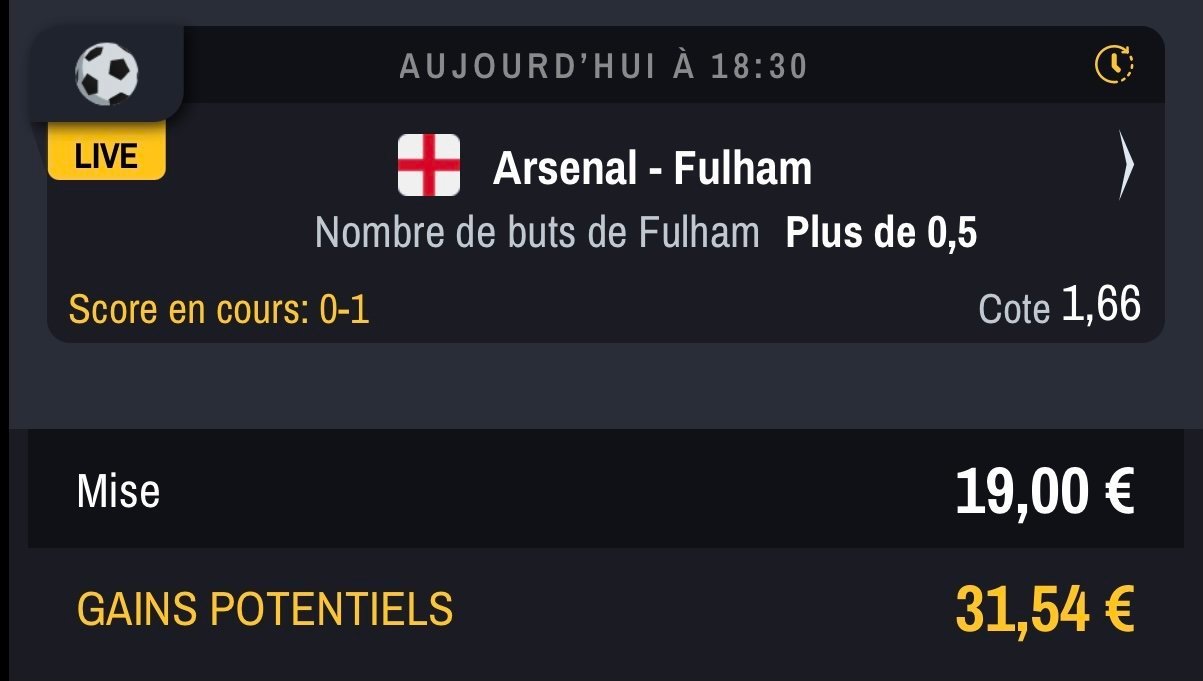Viewport: 1203px width, 681px height.
Task: Open the Arsenal - Fulham match
Action: pos(652,168)
